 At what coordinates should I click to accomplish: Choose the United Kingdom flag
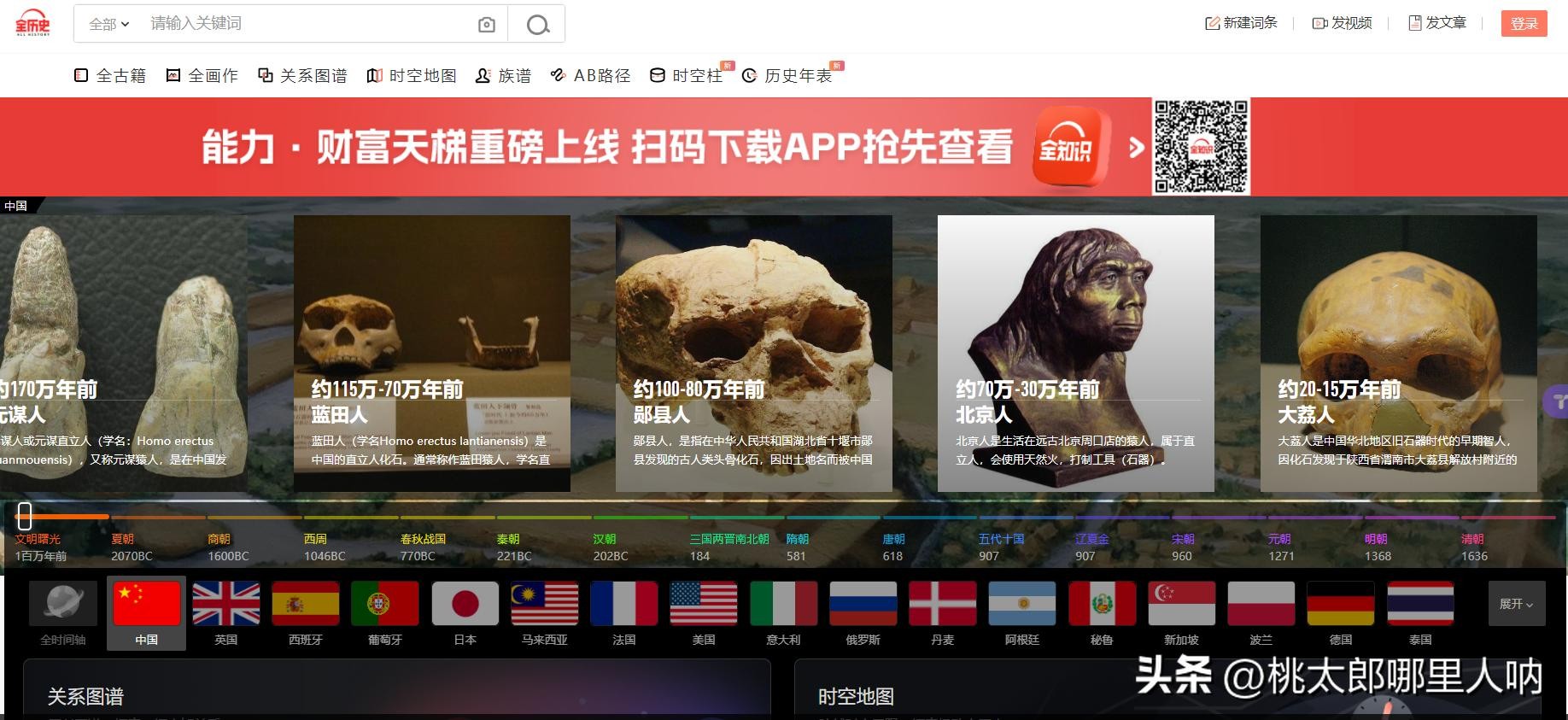coord(225,604)
